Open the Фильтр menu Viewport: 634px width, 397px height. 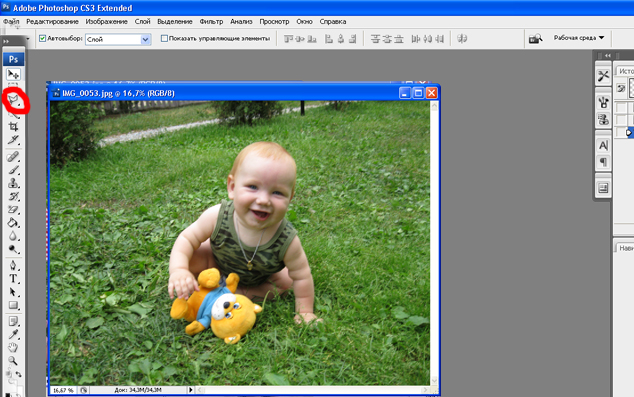(x=211, y=21)
